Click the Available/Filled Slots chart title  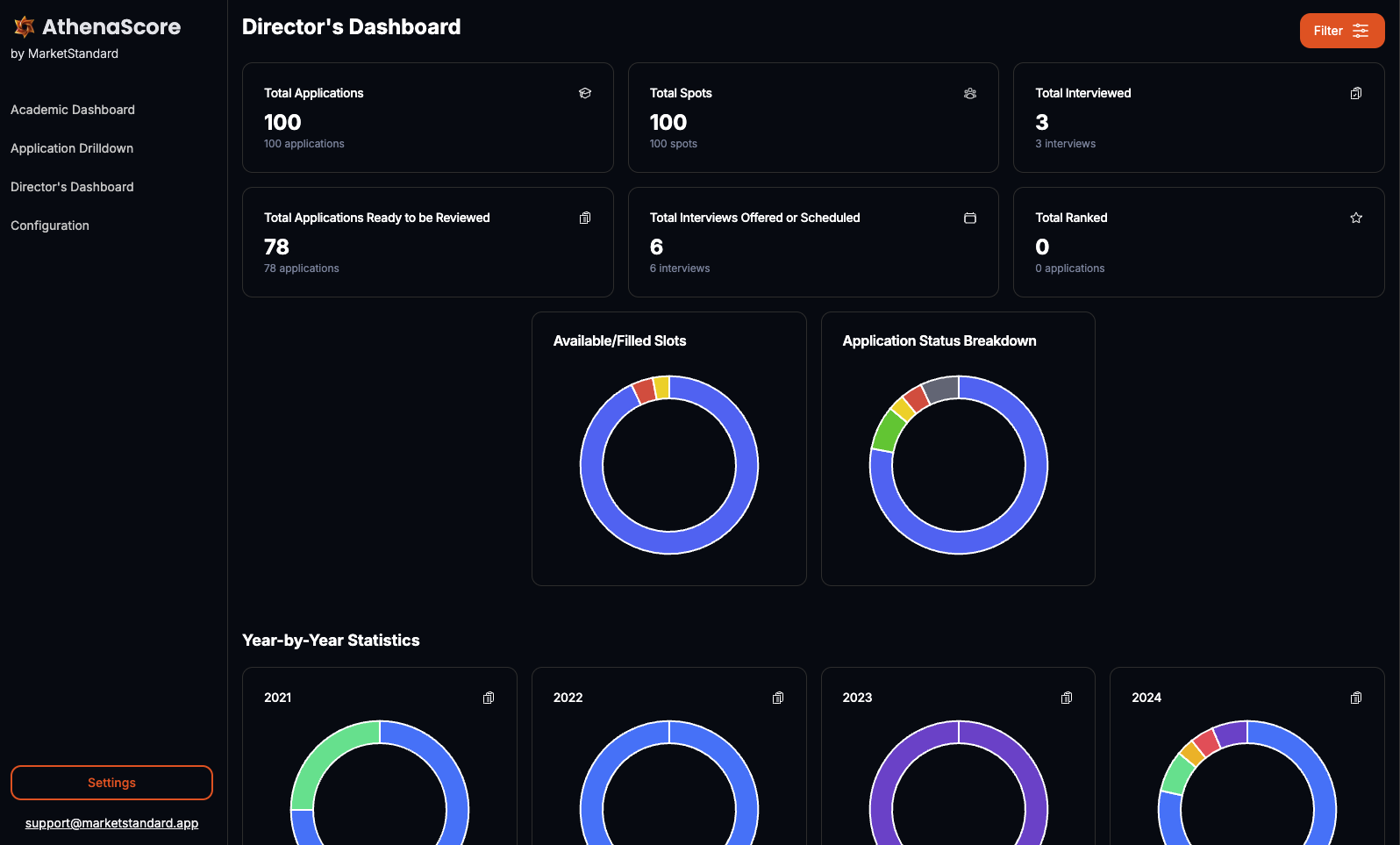pos(619,340)
